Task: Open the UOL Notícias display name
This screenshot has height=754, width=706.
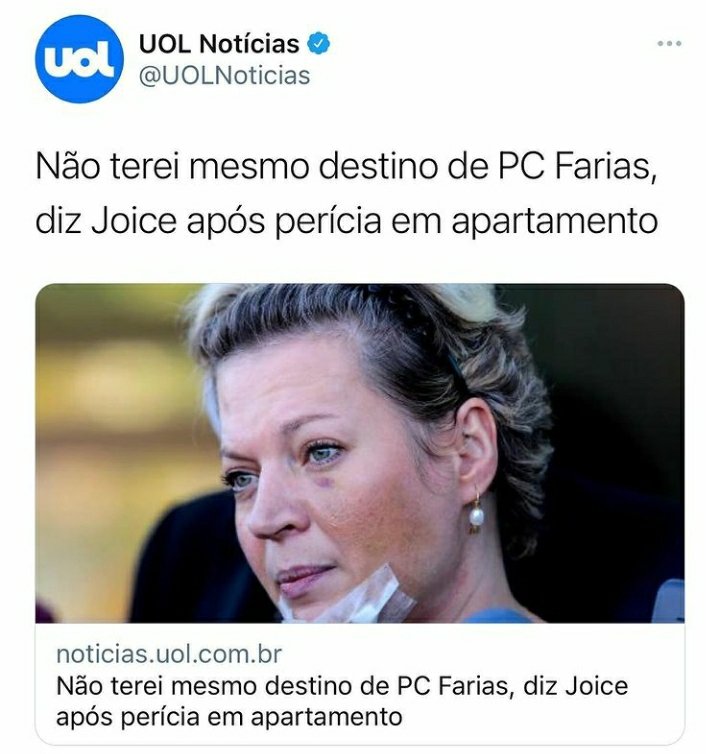Action: 219,44
